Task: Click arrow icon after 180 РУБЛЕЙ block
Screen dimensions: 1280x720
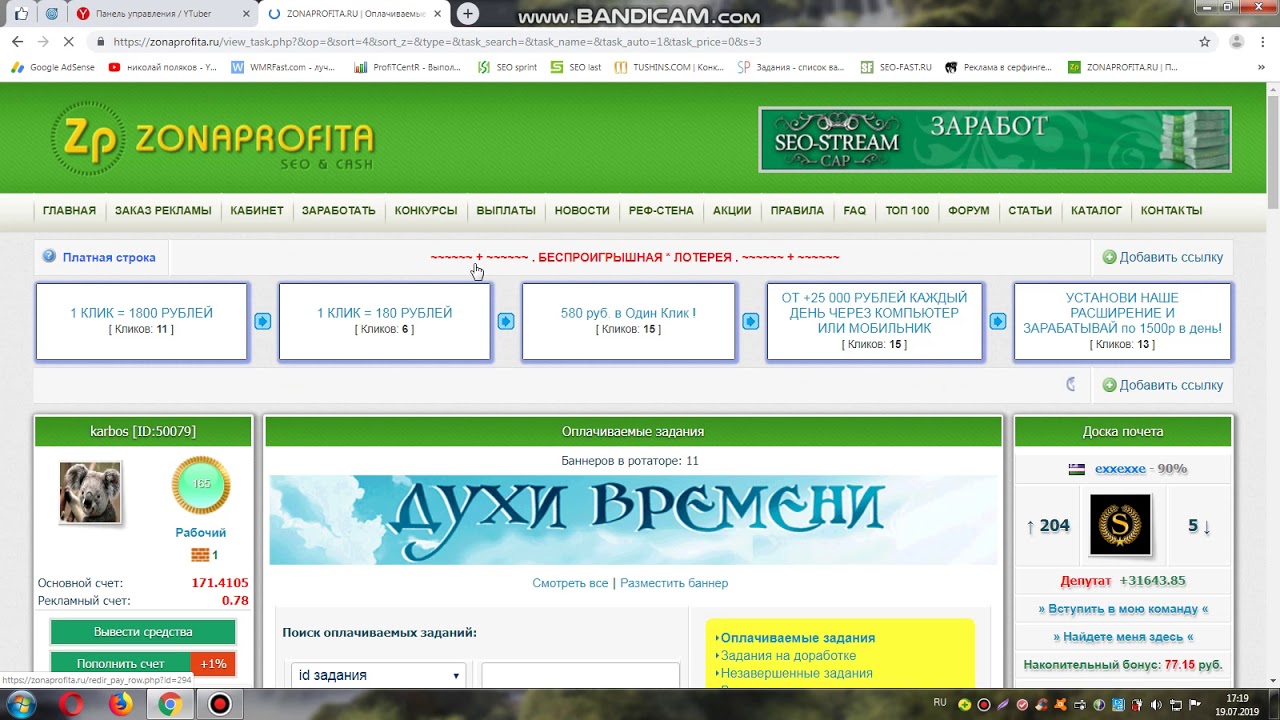Action: (506, 321)
